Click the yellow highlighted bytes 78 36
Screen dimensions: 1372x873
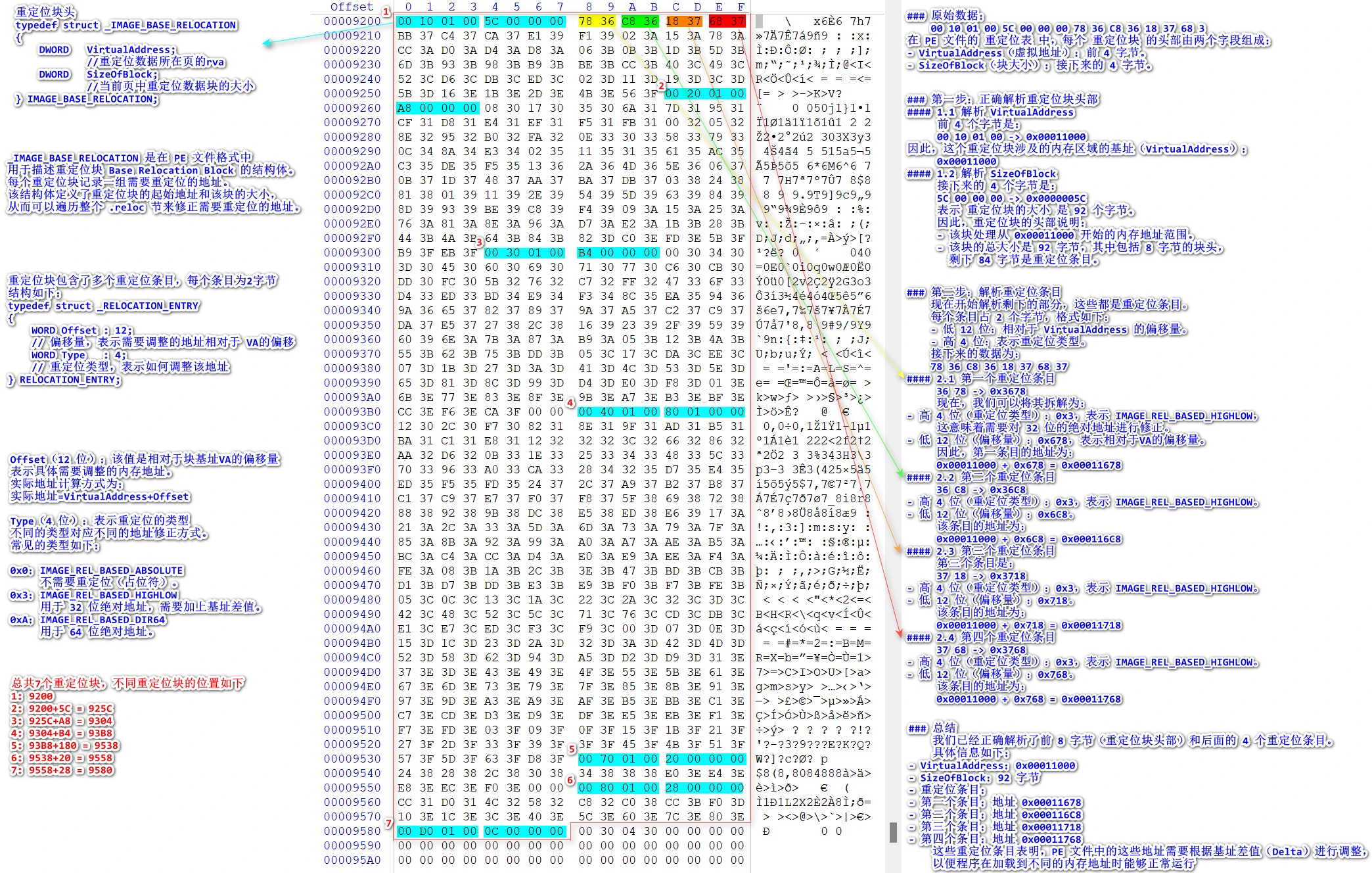pyautogui.click(x=596, y=21)
